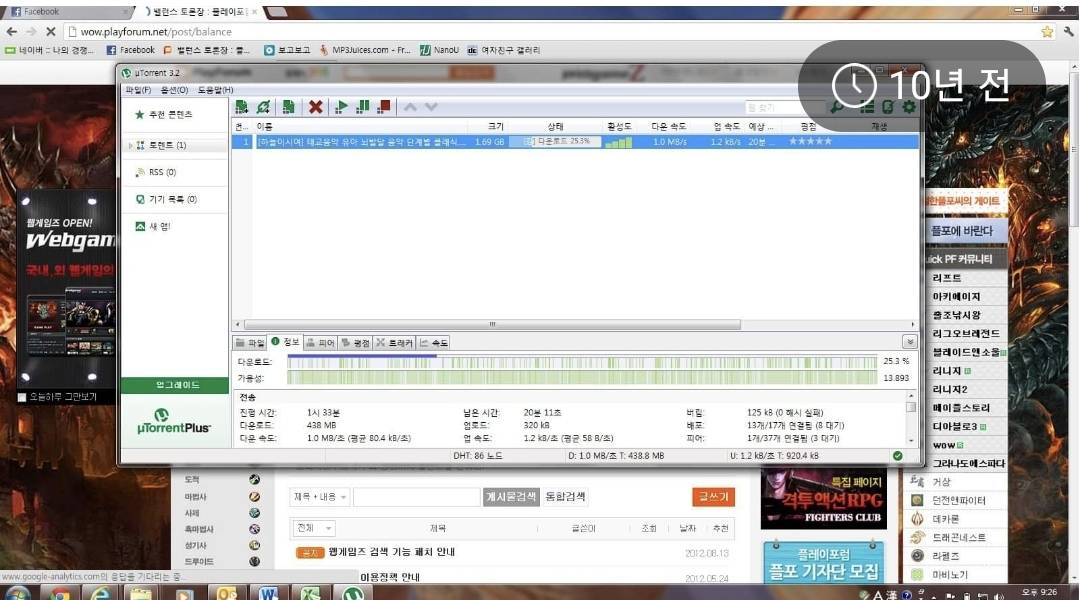Viewport: 1079px width, 600px height.
Task: Click the orange 글쓰기 button
Action: 712,497
